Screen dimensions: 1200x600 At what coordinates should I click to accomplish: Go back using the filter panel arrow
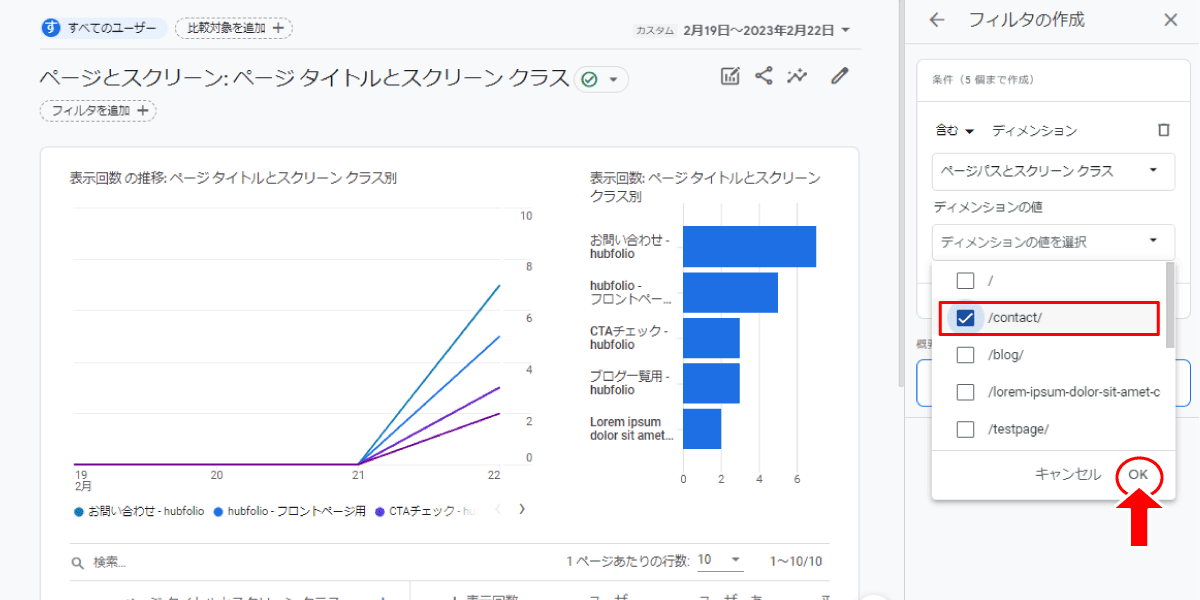(937, 20)
